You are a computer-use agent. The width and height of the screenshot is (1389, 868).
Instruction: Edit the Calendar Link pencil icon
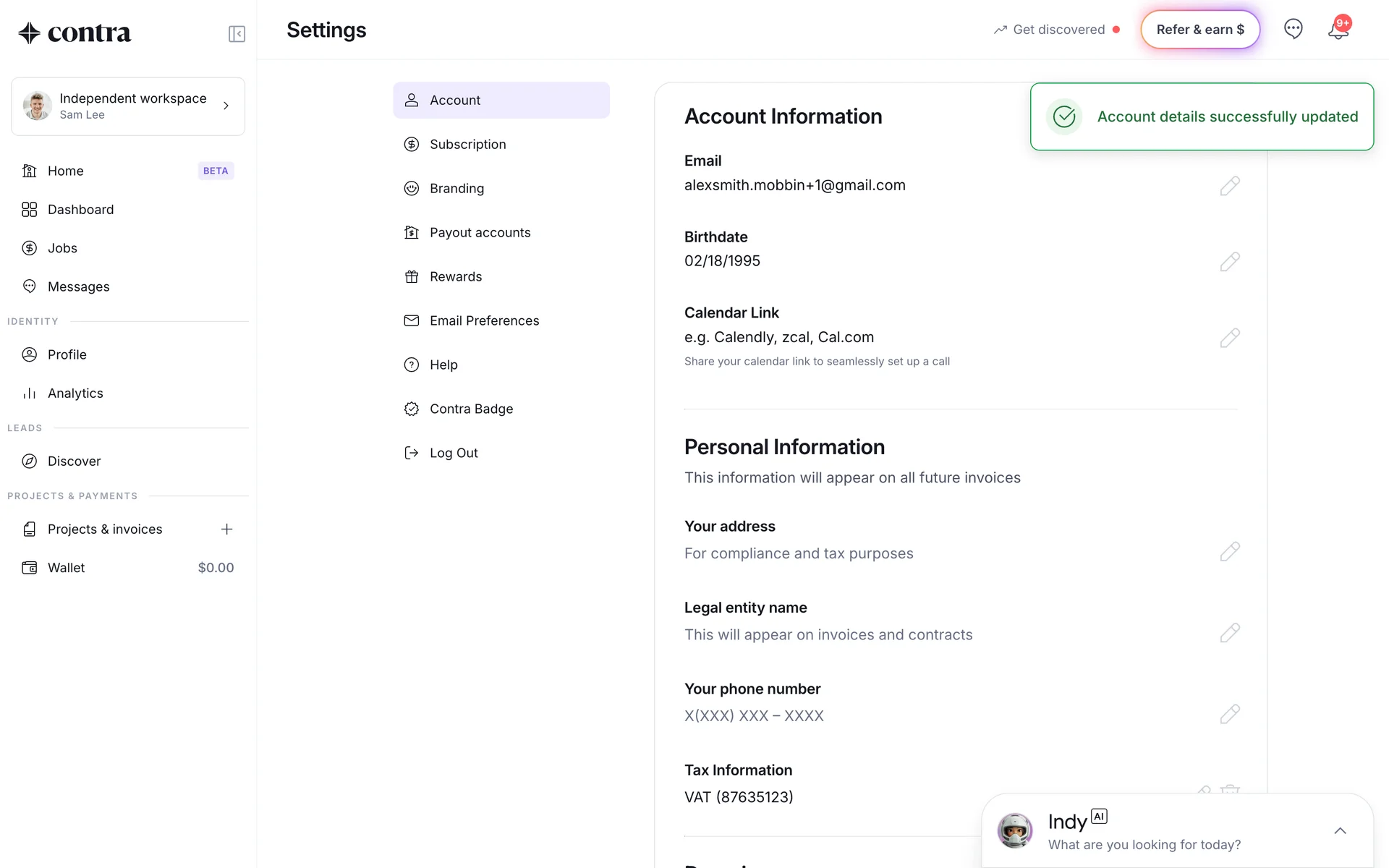(1229, 338)
